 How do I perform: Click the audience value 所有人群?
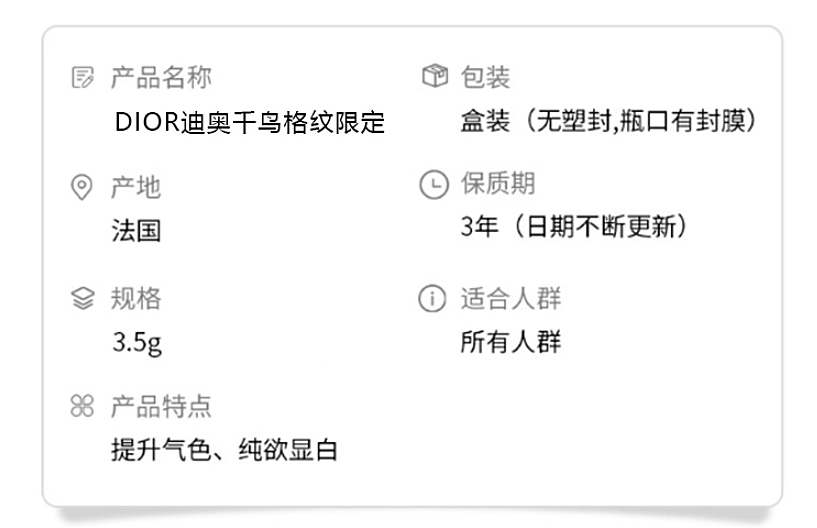(x=511, y=342)
